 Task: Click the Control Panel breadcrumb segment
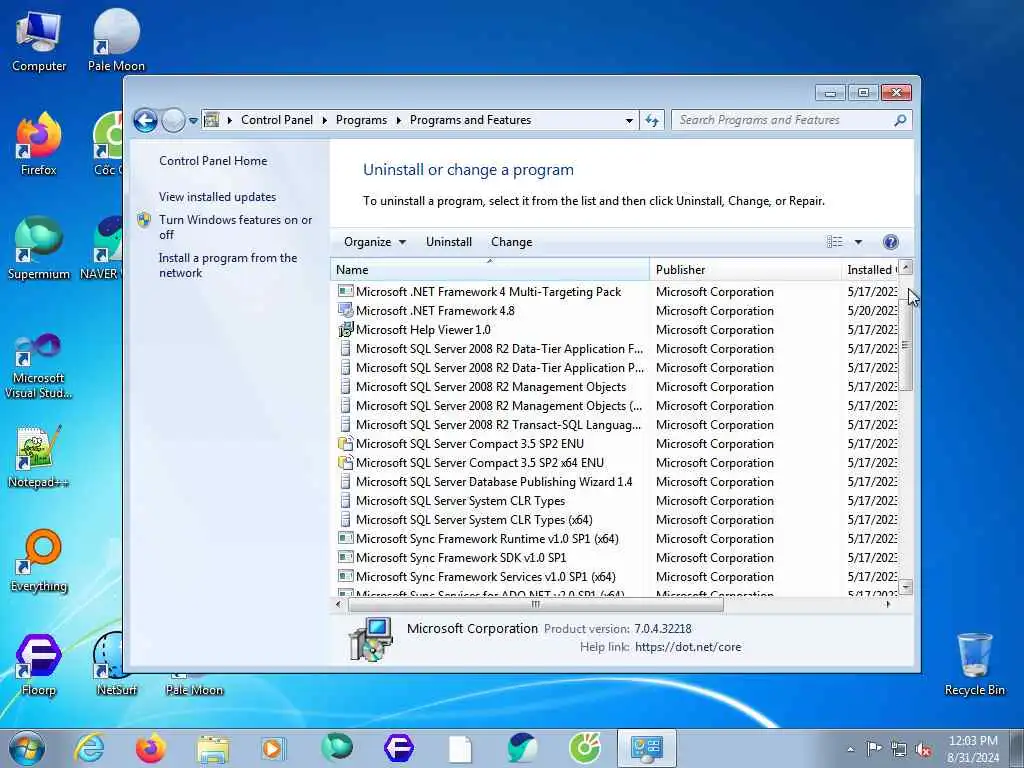(277, 120)
